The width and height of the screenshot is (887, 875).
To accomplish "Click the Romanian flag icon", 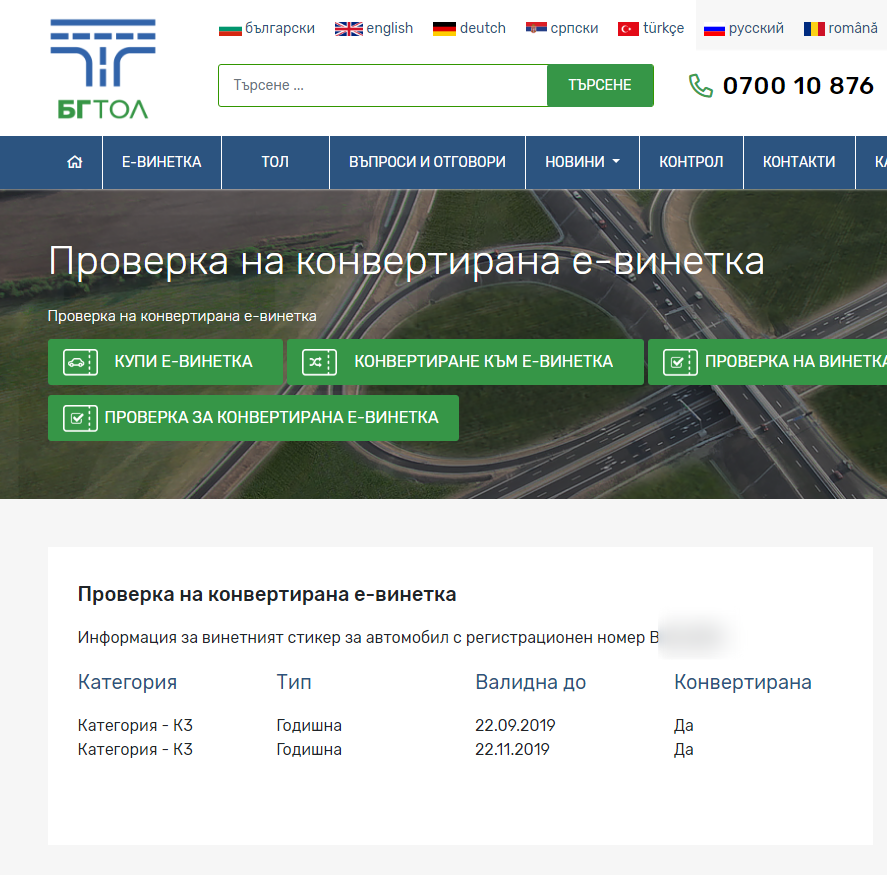I will click(813, 28).
